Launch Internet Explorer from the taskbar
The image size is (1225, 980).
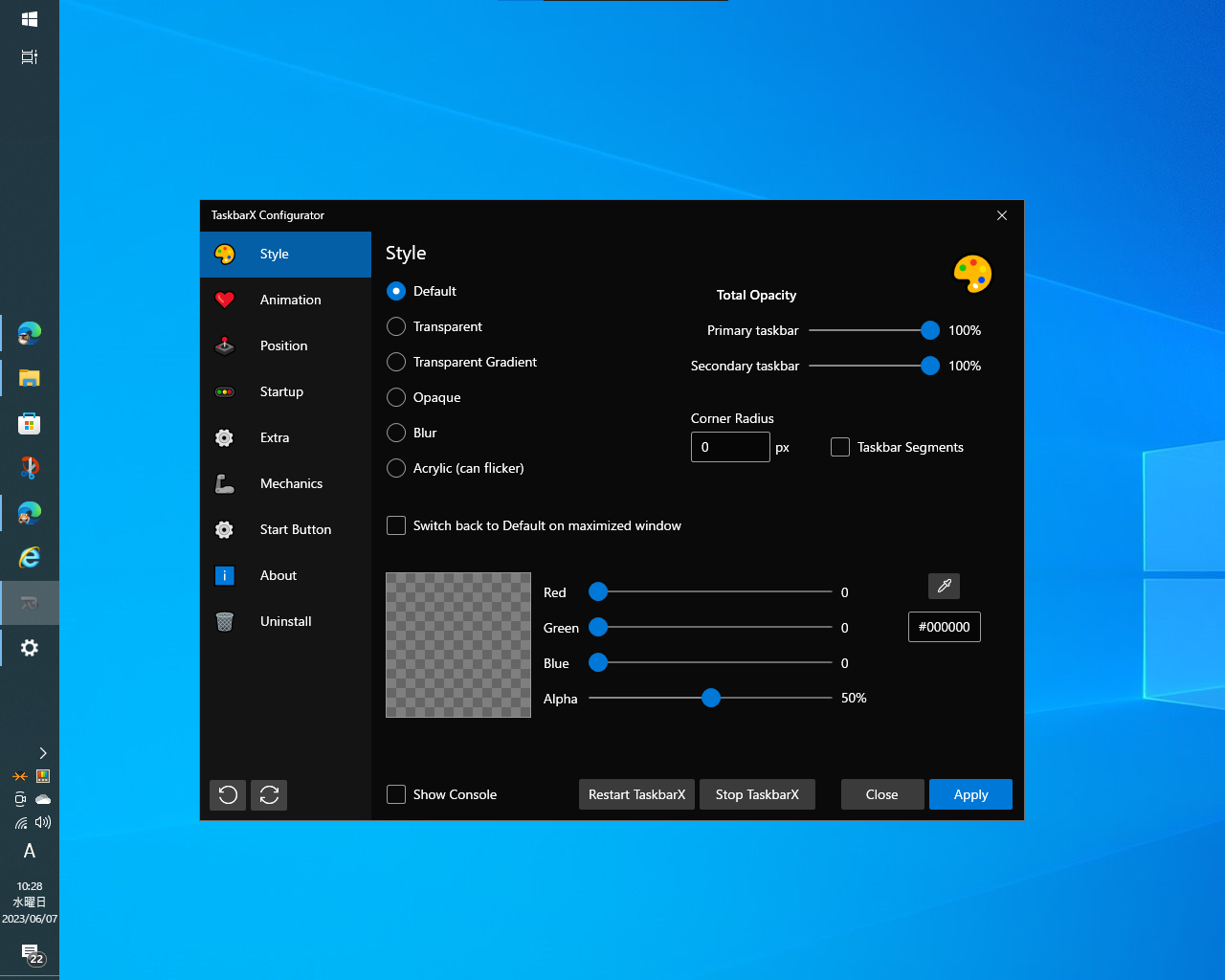point(30,558)
